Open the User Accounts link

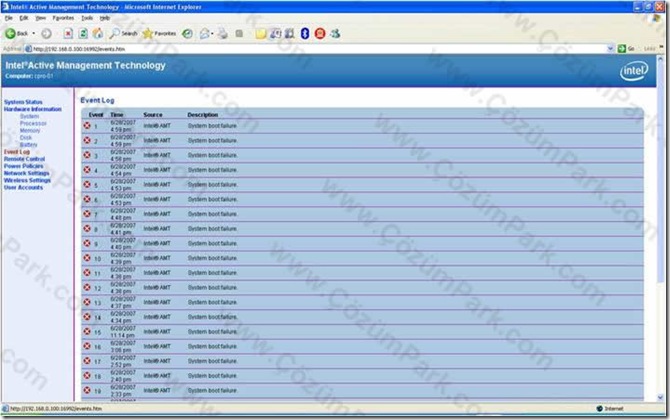coord(23,187)
